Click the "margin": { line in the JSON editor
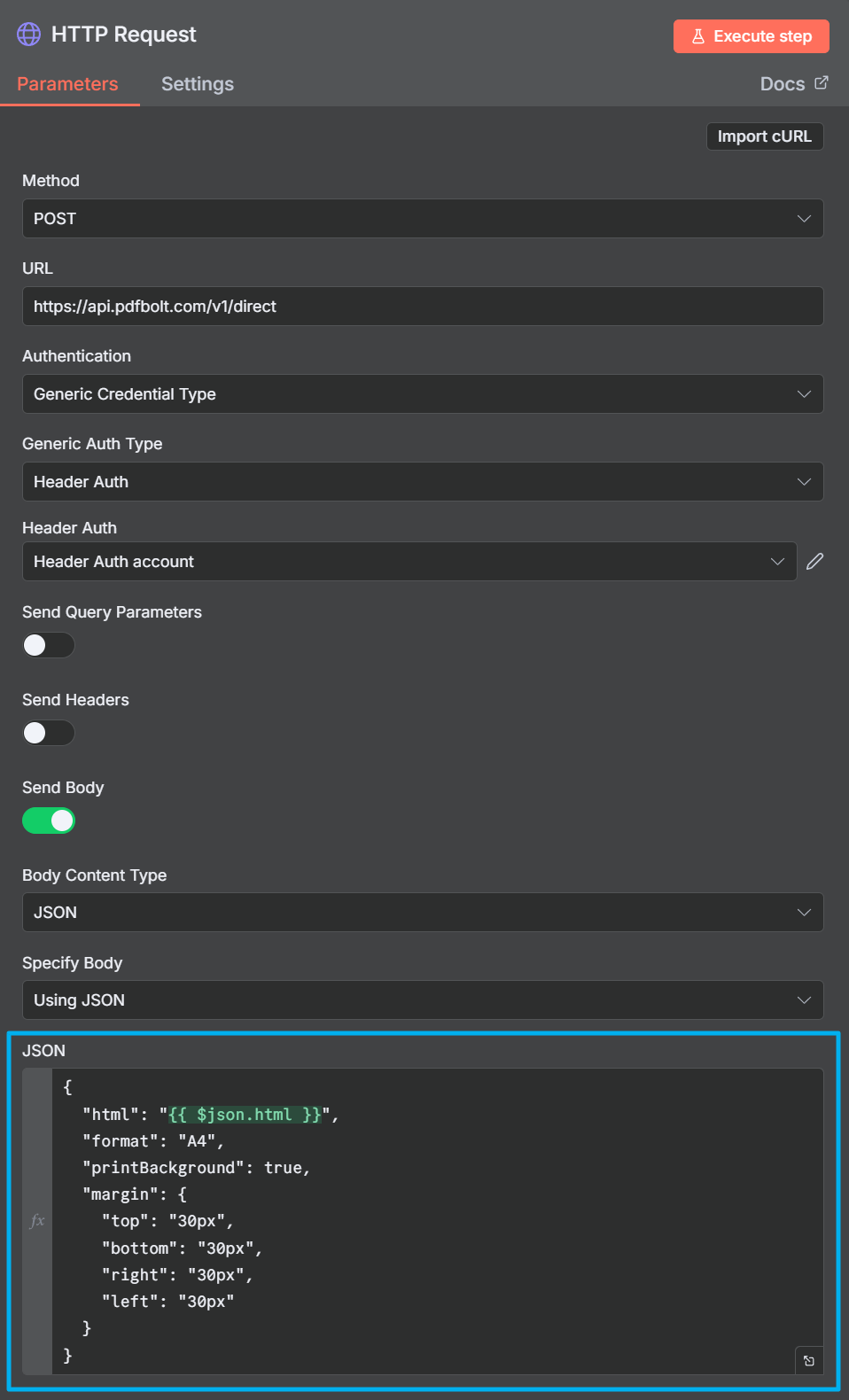 click(x=135, y=1194)
